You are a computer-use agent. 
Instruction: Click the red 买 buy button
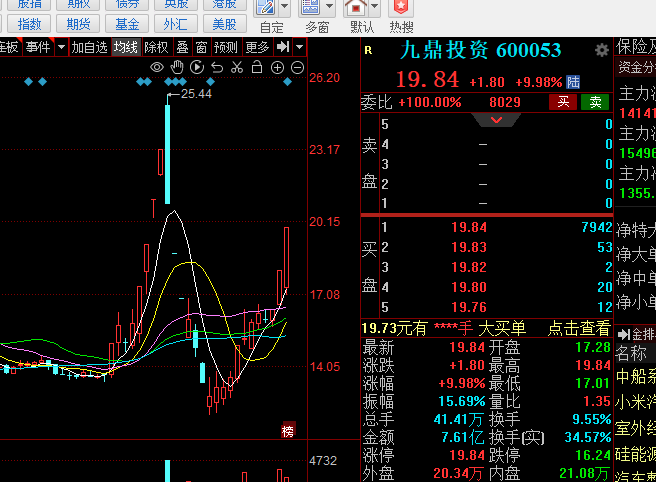tap(563, 102)
